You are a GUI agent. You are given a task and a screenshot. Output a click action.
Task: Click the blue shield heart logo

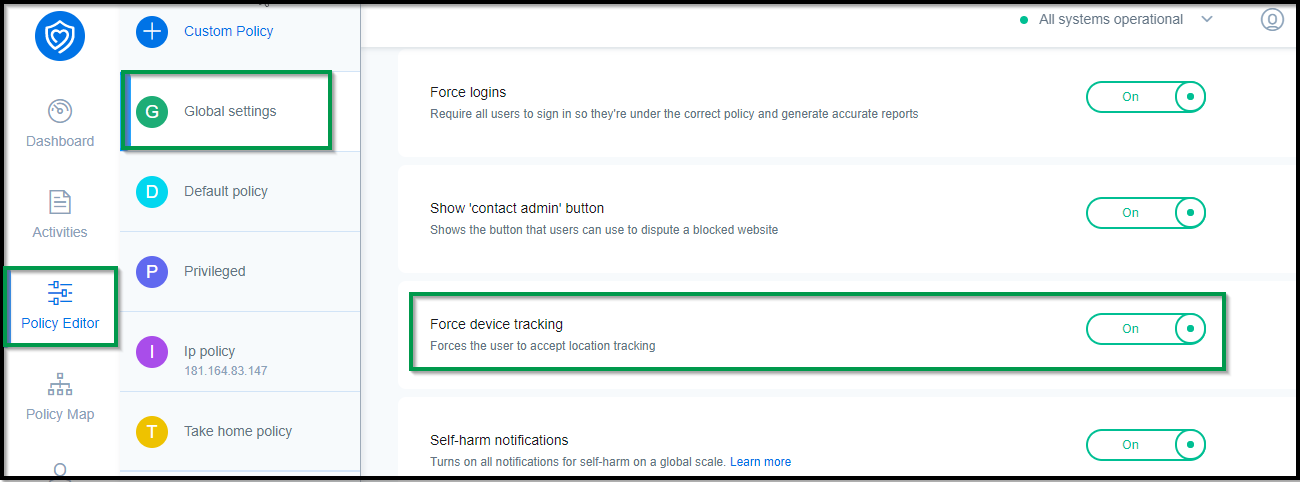59,36
